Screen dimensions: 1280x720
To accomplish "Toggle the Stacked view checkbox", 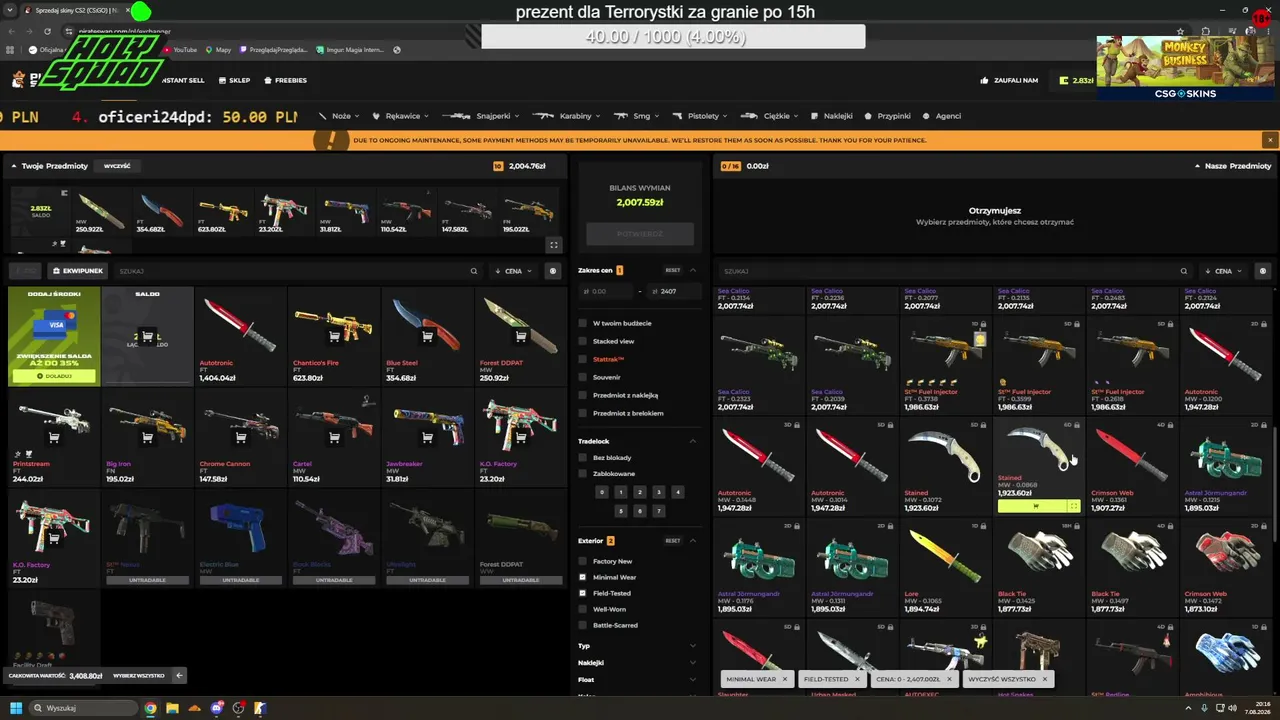I will click(x=583, y=341).
